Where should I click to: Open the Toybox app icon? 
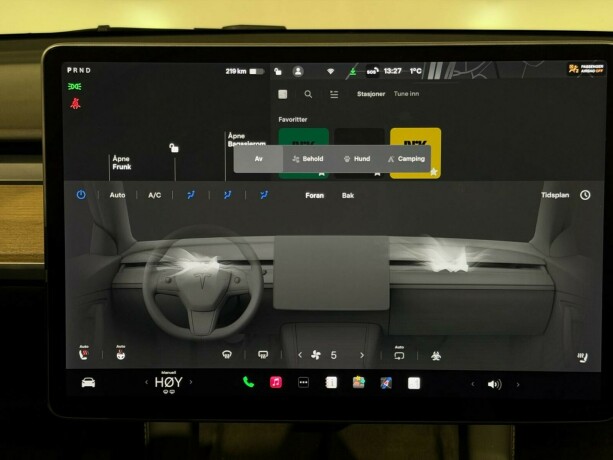tap(358, 382)
